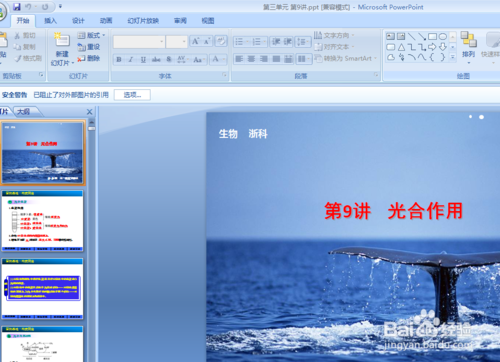Open the Columns dropdown

(303, 59)
